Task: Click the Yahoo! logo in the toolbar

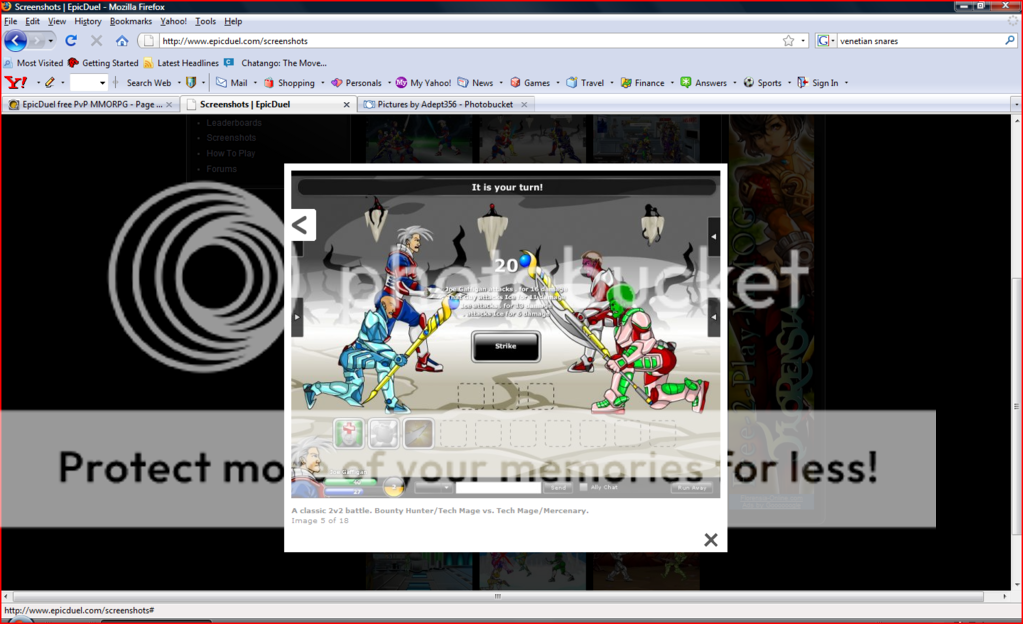Action: point(16,83)
